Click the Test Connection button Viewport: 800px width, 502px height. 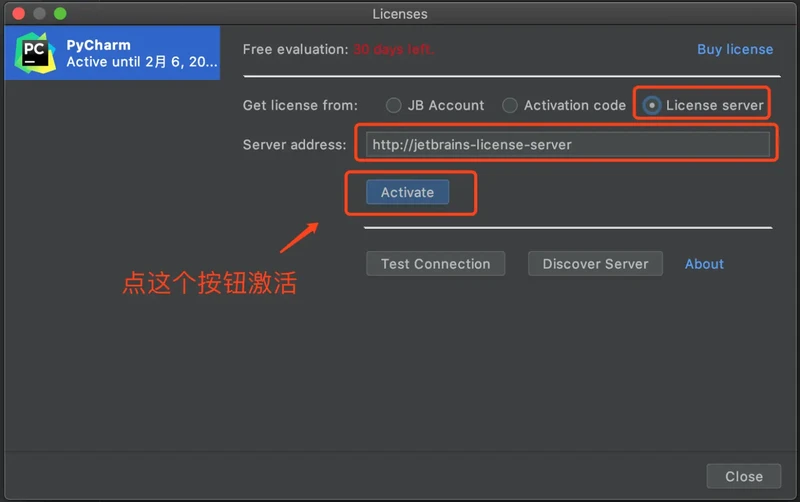click(x=435, y=264)
